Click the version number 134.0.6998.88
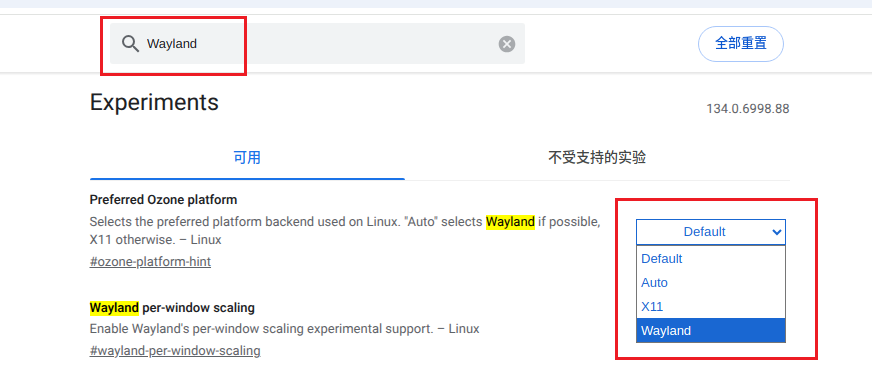872x379 pixels. point(747,109)
